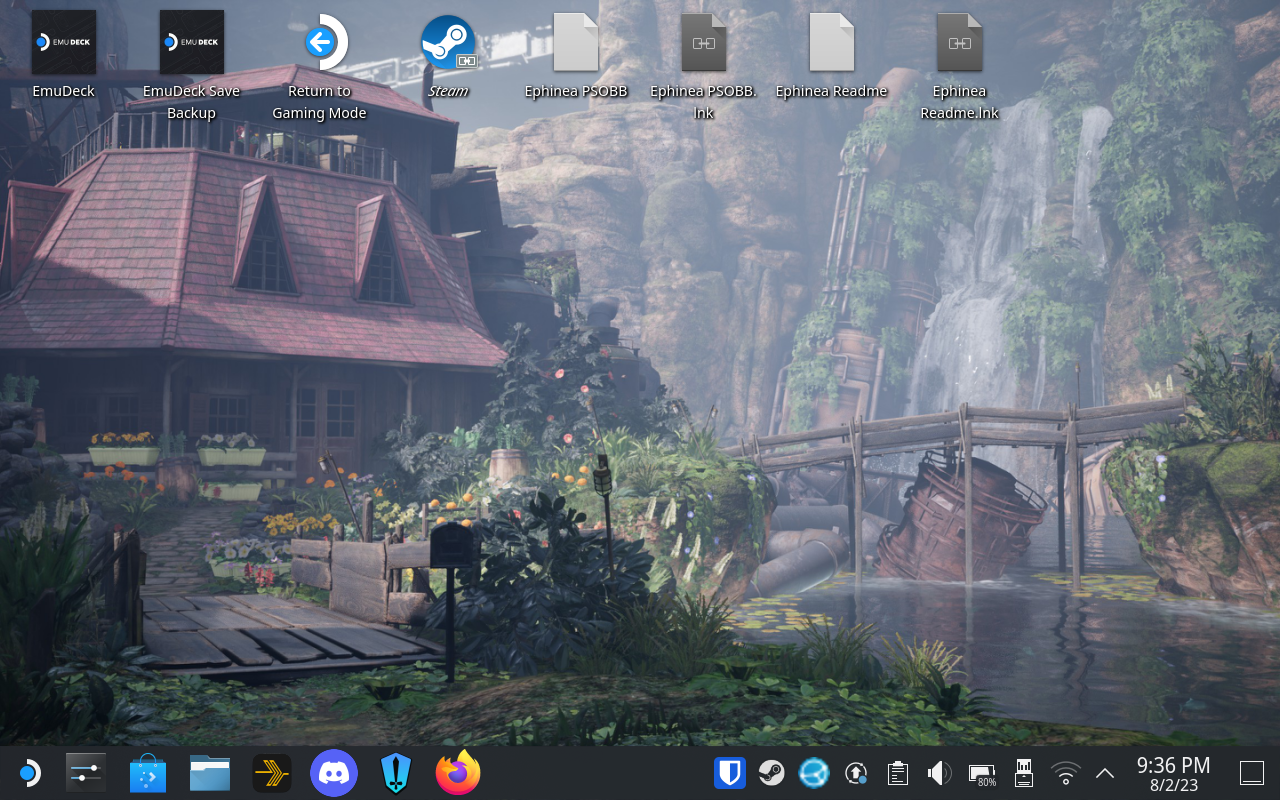1280x800 pixels.
Task: Click the Steam system tray icon
Action: tap(771, 773)
